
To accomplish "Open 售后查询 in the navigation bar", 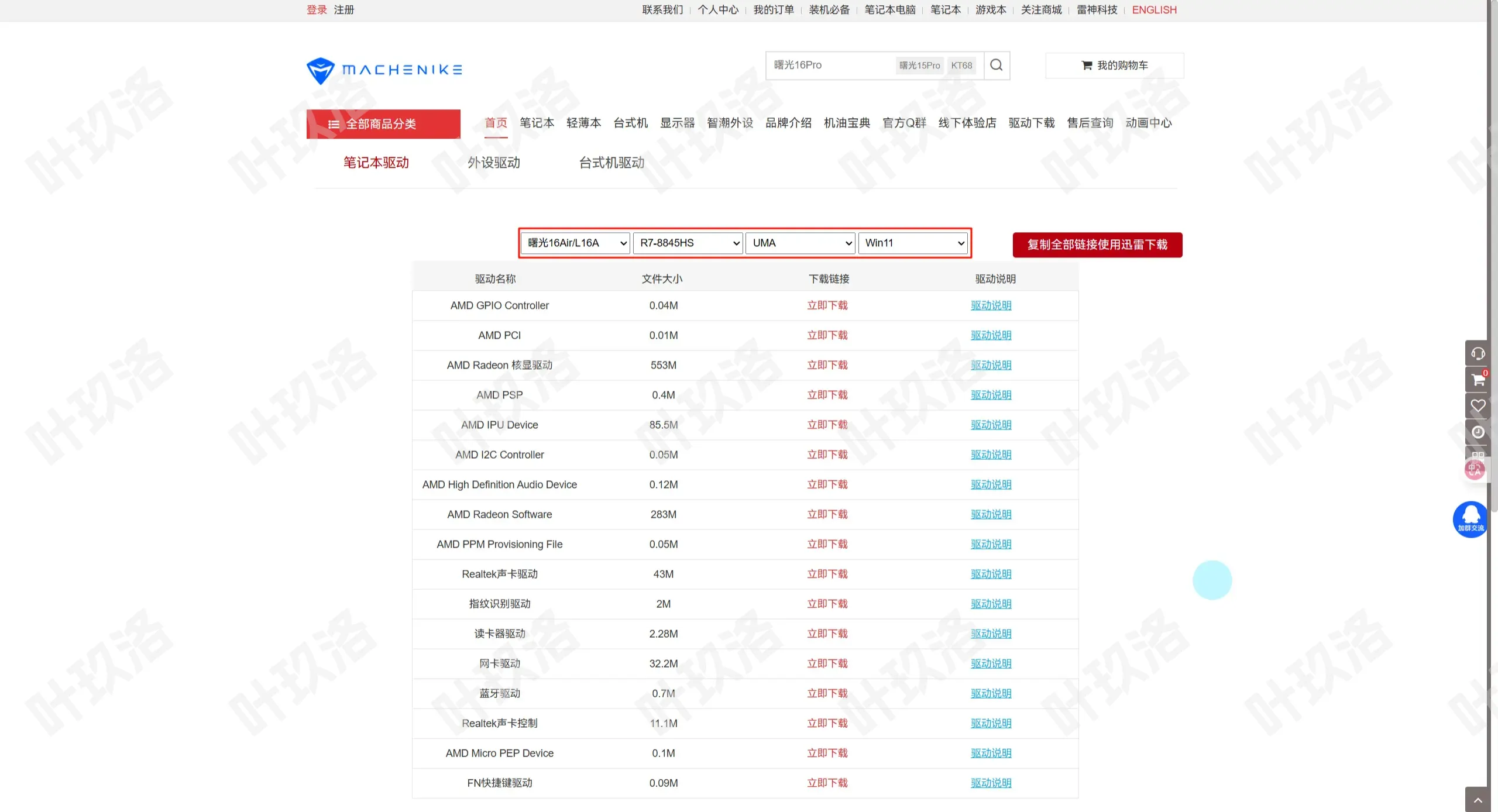I will tap(1090, 123).
